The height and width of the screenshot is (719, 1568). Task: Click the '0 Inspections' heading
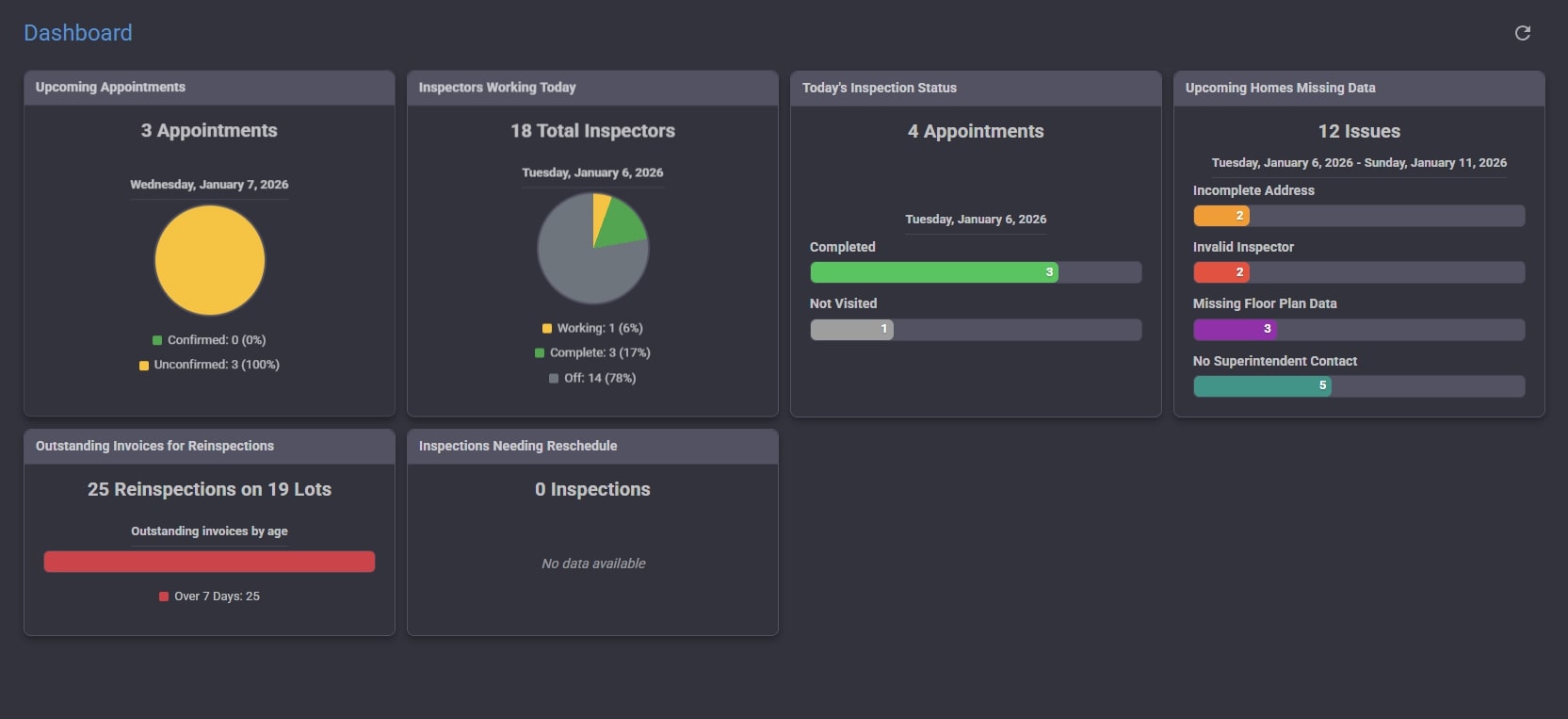click(x=592, y=490)
